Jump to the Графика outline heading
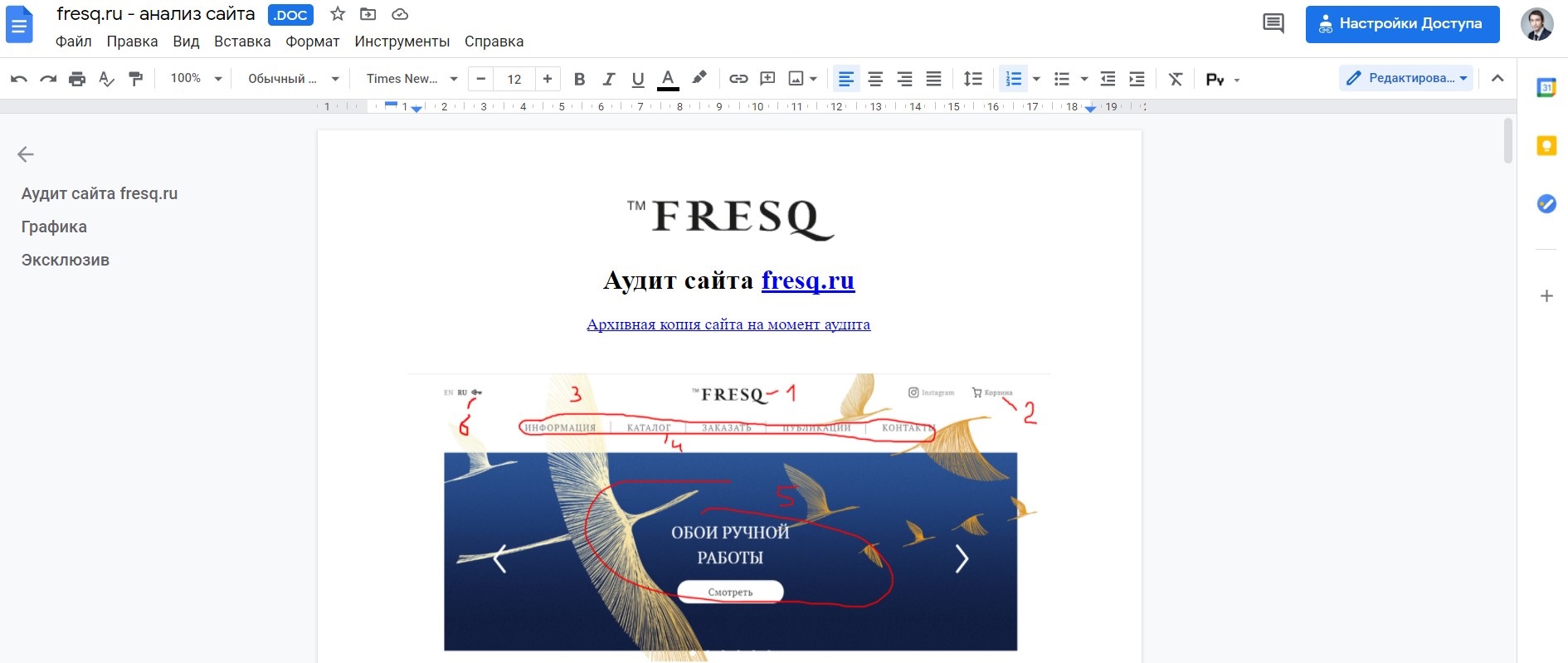Image resolution: width=1568 pixels, height=663 pixels. (x=54, y=227)
